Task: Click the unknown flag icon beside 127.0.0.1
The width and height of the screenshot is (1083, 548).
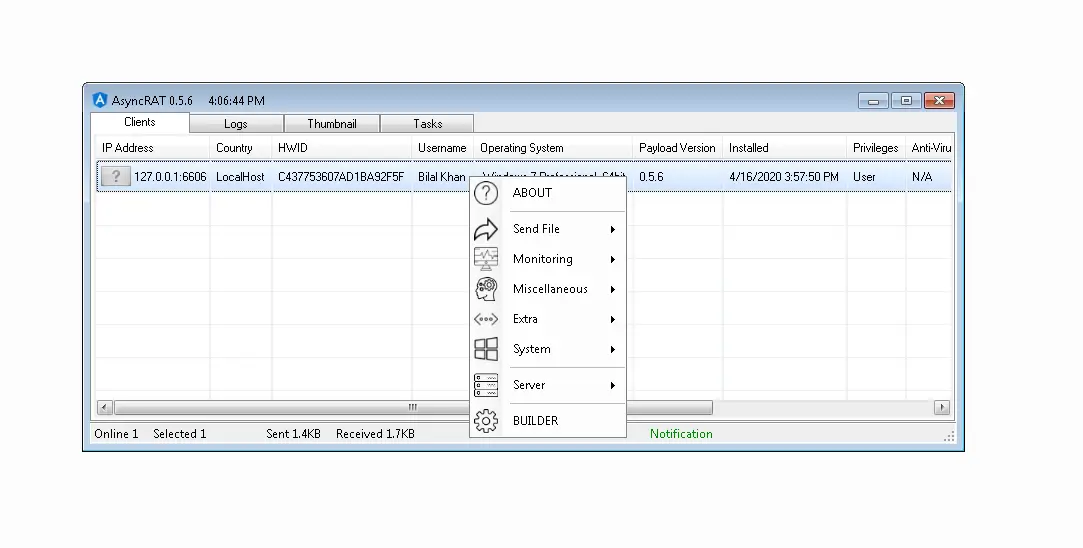Action: pos(115,176)
